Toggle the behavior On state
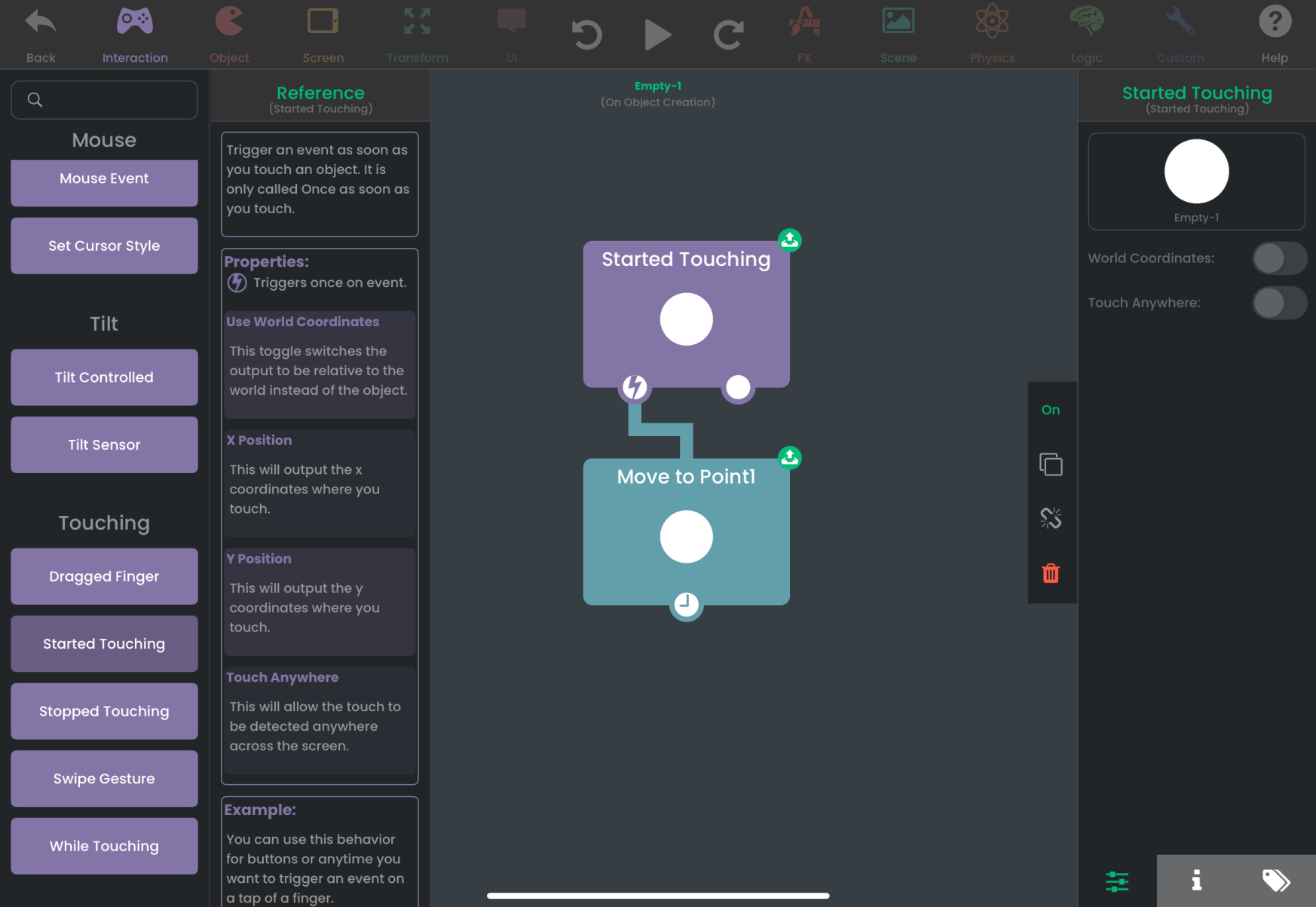This screenshot has width=1316, height=907. point(1051,410)
